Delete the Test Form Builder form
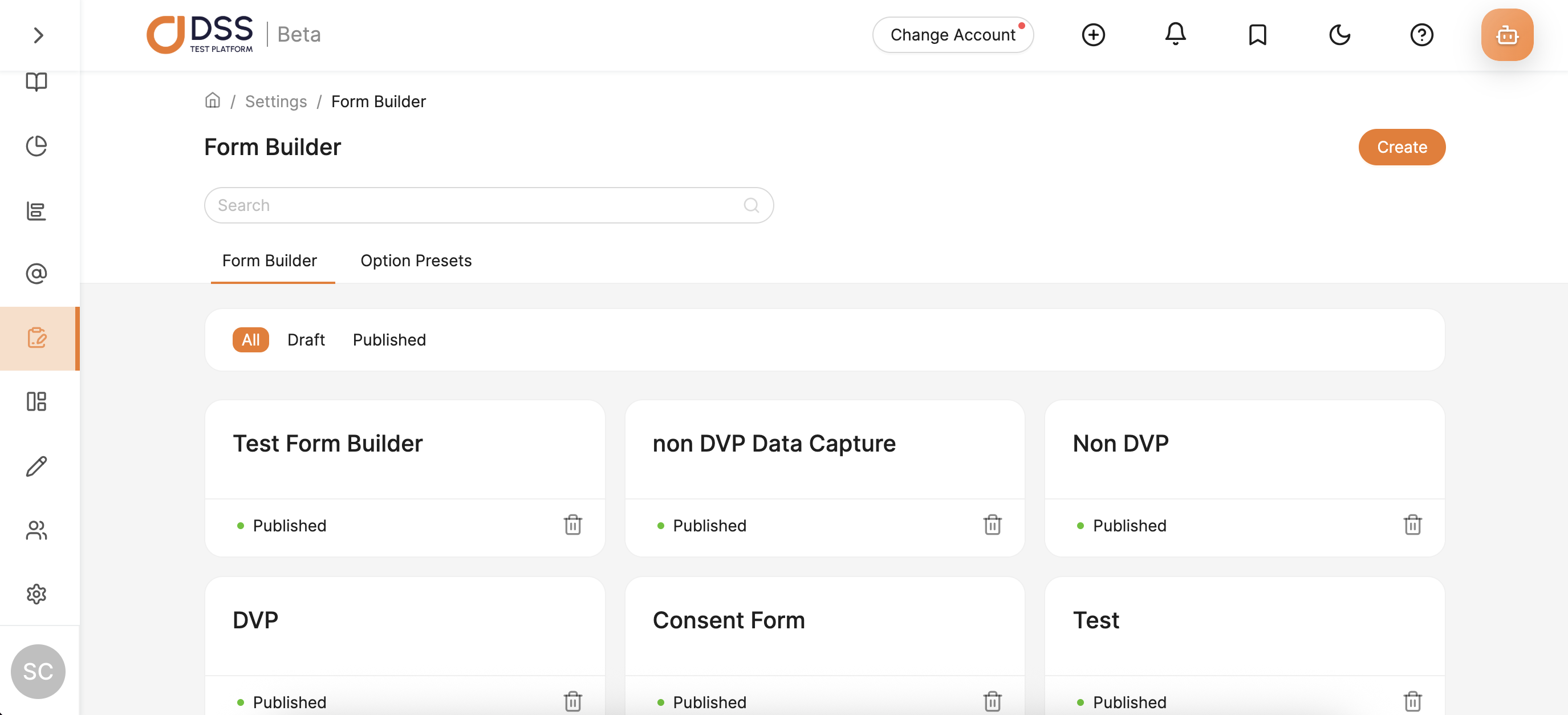 [572, 525]
